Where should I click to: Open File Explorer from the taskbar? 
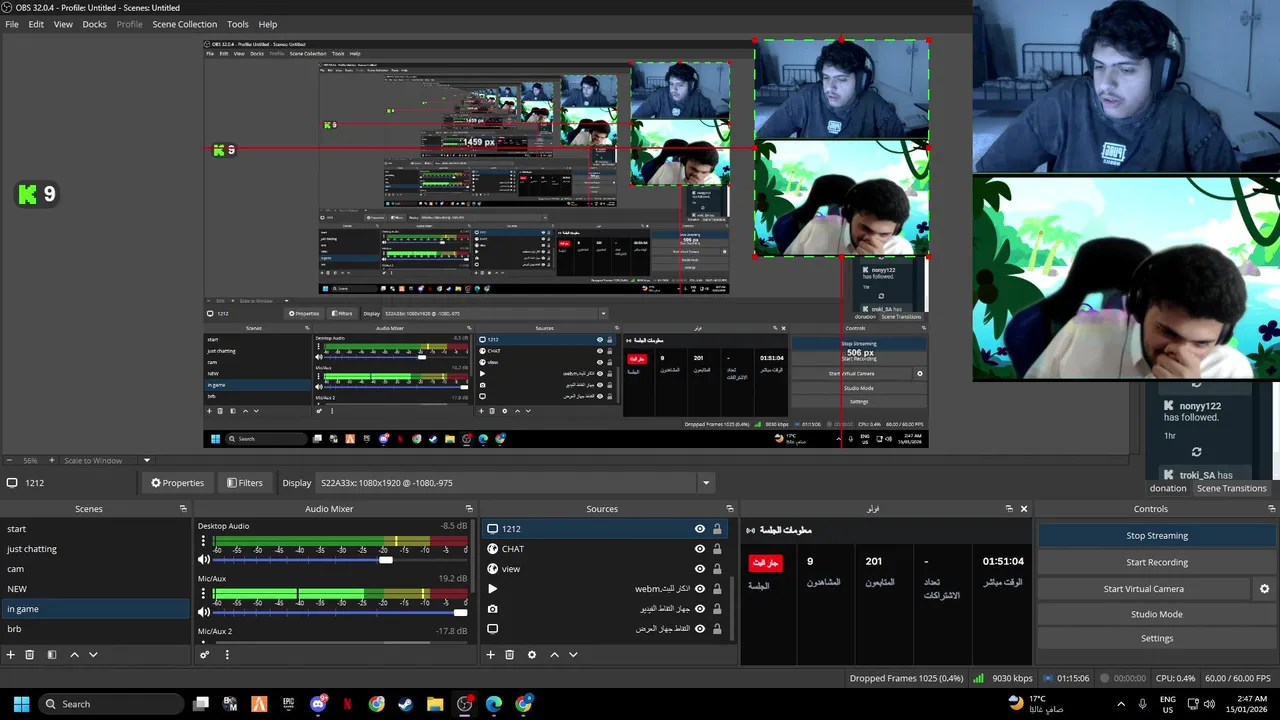pos(435,704)
